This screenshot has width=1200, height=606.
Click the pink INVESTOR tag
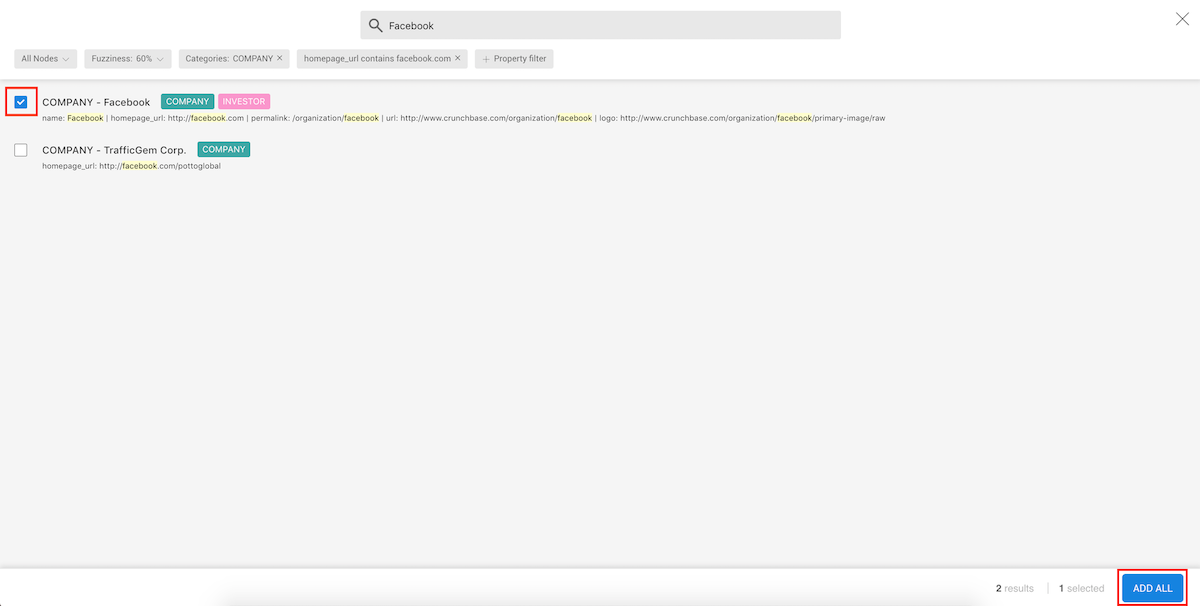point(244,102)
